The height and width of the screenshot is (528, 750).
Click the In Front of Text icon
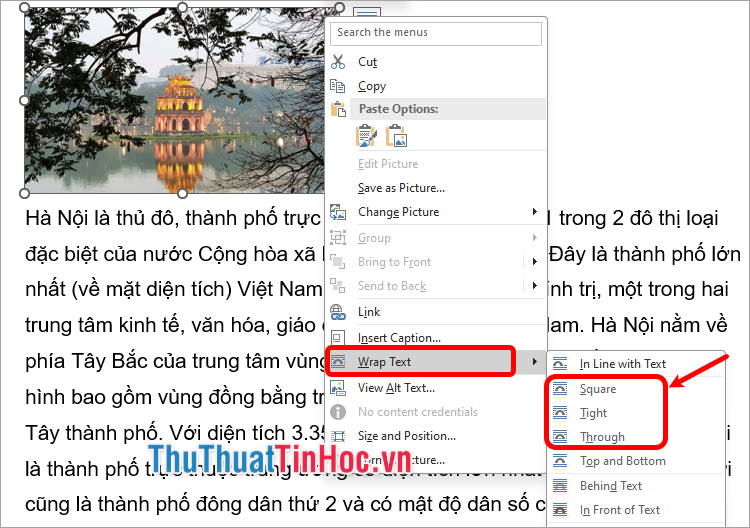pos(560,510)
